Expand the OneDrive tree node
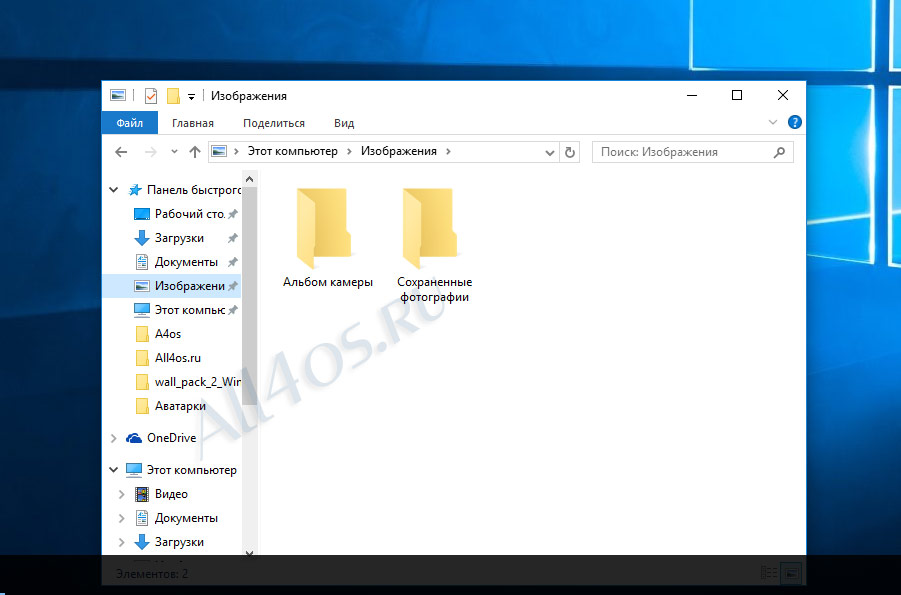901x595 pixels. (113, 438)
